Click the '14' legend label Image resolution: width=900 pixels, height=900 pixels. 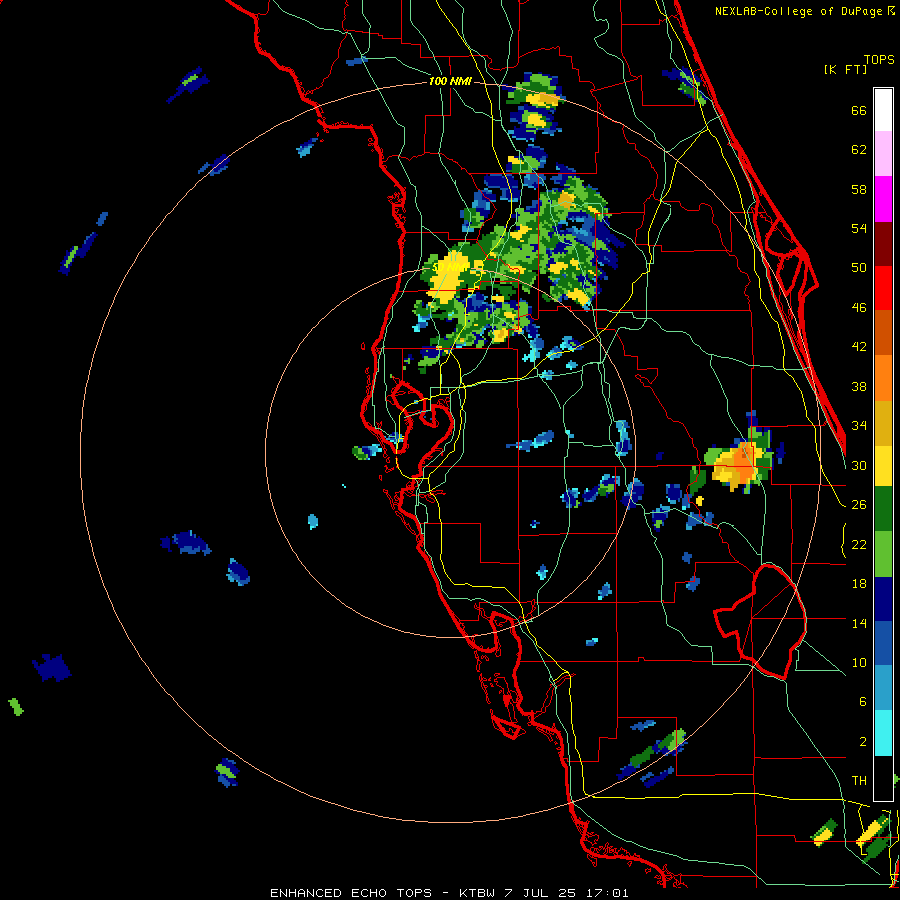tap(859, 623)
